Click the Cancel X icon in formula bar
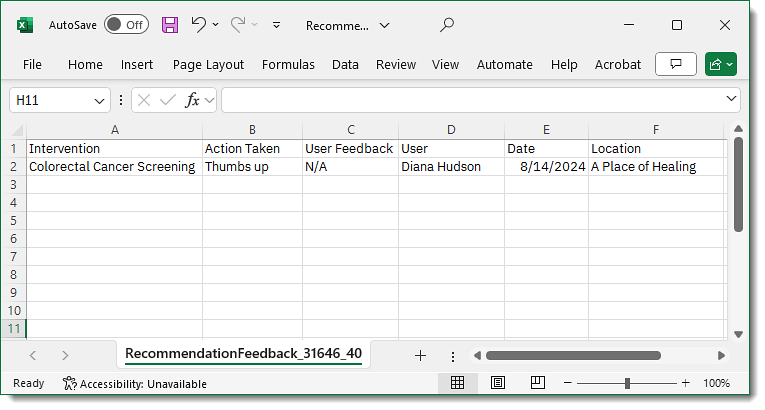765x410 pixels. (143, 101)
